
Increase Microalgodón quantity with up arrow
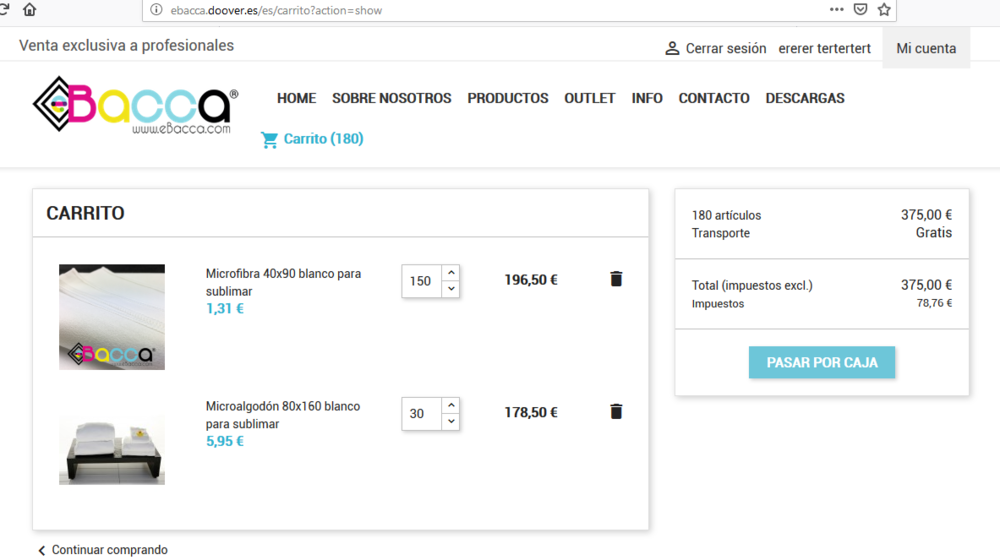pyautogui.click(x=451, y=405)
